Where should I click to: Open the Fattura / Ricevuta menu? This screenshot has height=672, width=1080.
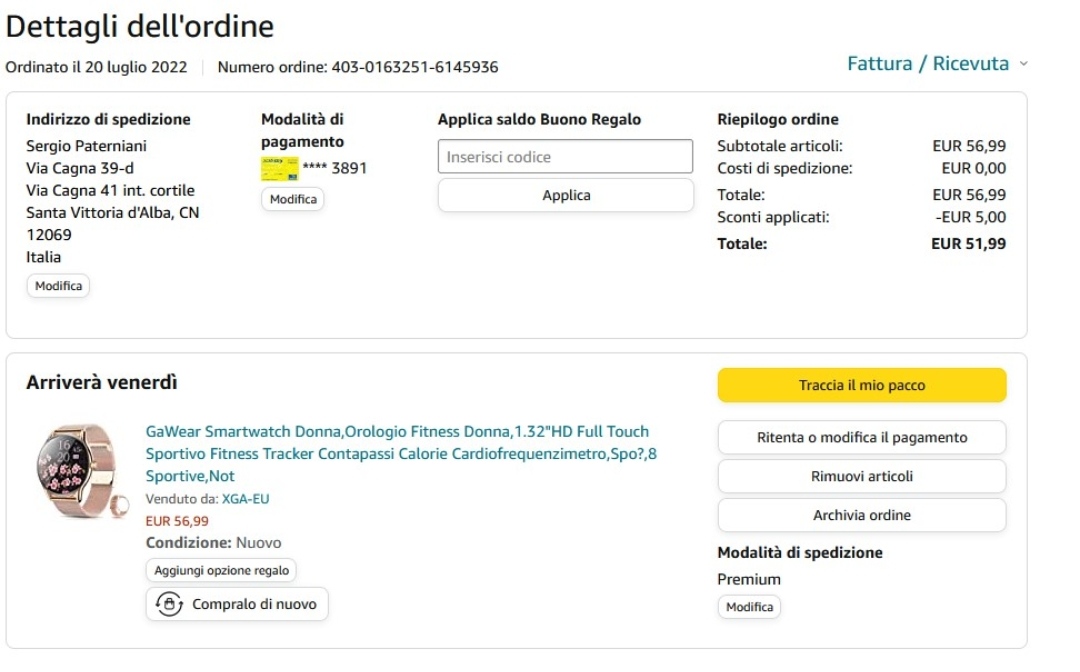point(927,64)
